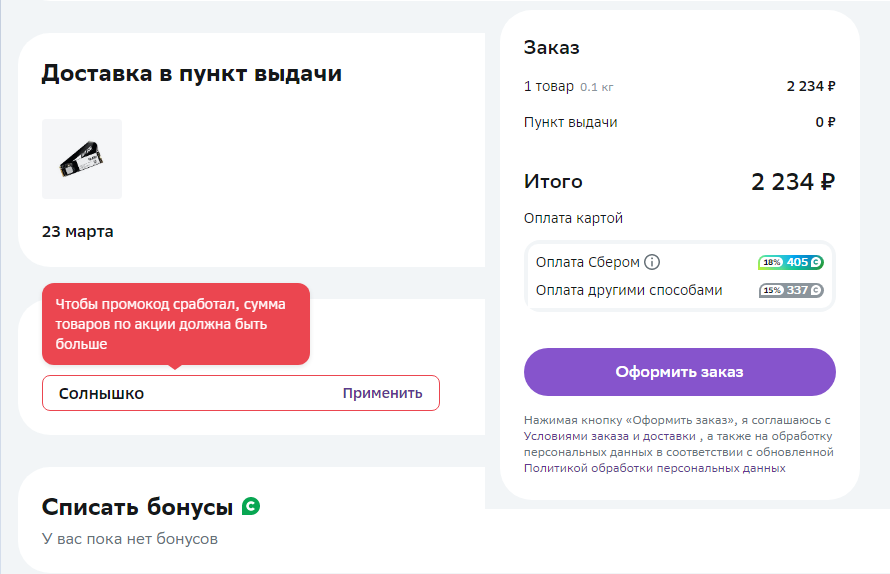The width and height of the screenshot is (890, 574).
Task: Select the Оплата Сбером payment option
Action: click(x=679, y=262)
